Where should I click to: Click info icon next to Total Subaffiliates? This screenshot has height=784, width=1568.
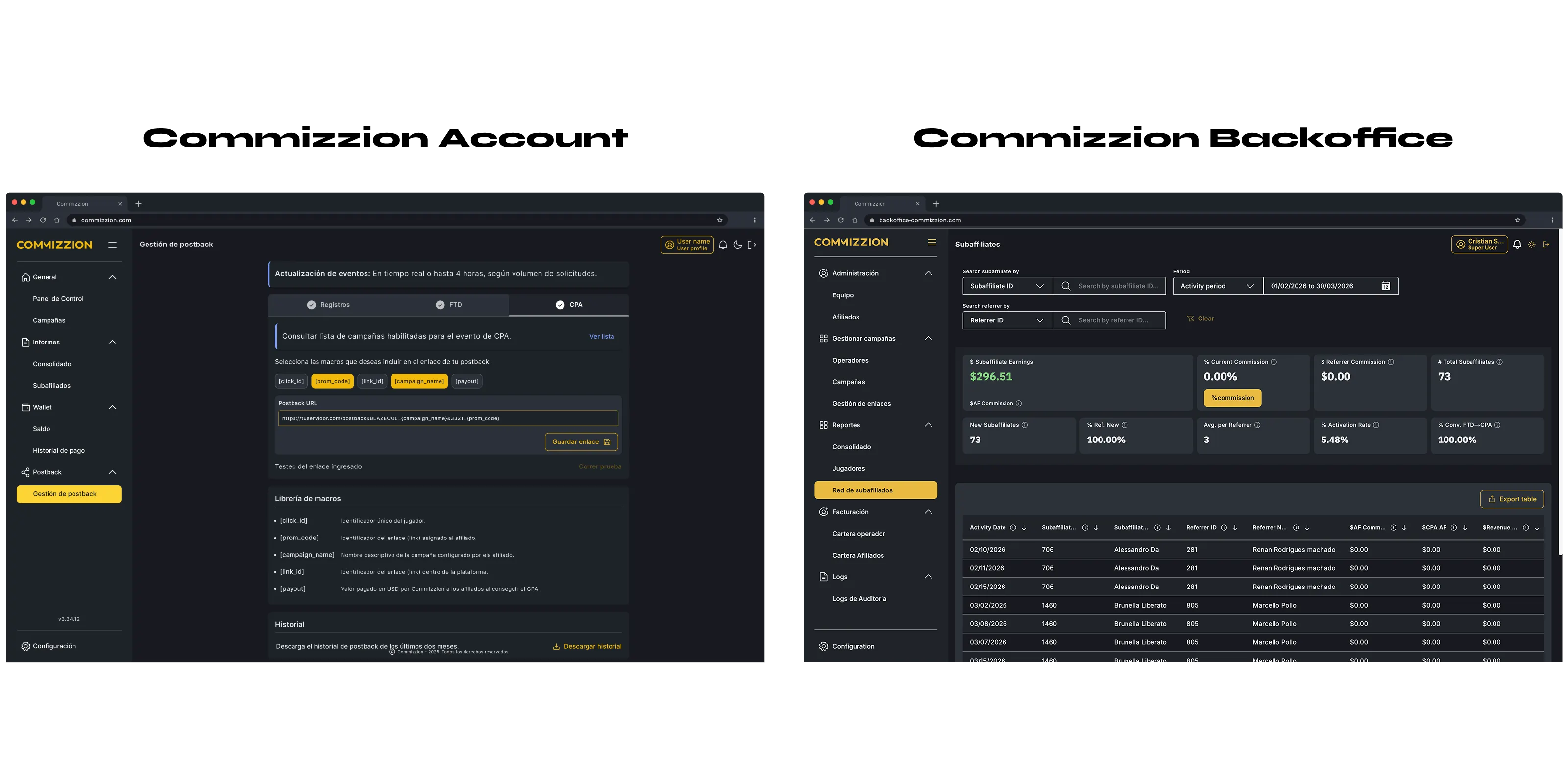click(1499, 362)
